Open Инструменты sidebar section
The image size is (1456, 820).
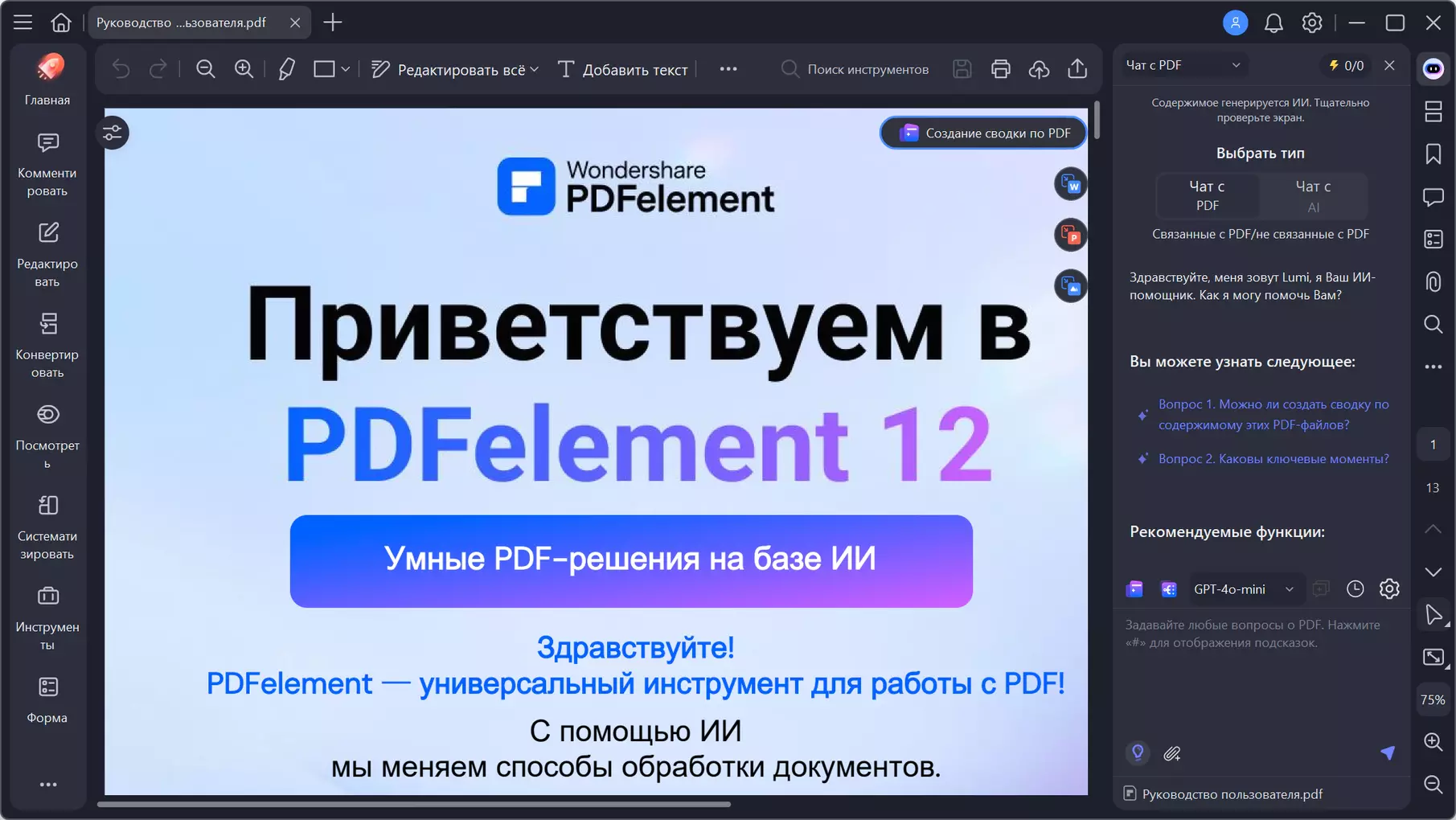pyautogui.click(x=47, y=618)
